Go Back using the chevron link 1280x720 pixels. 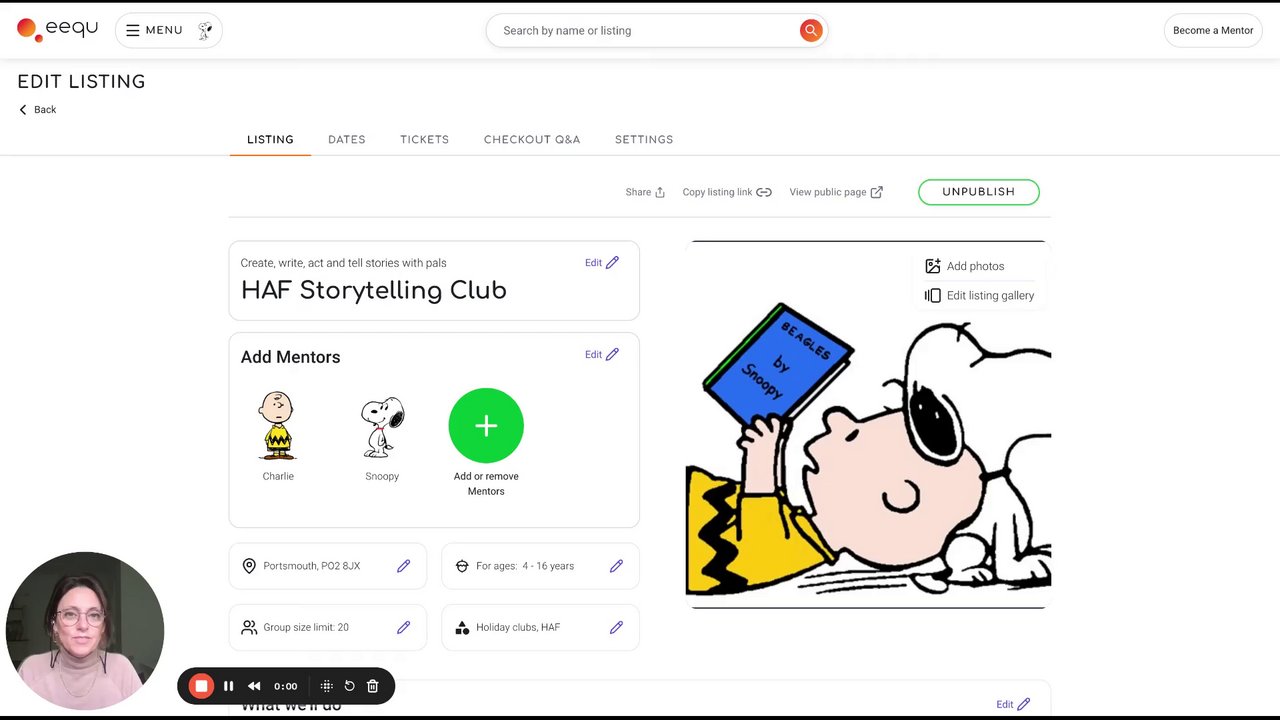(37, 110)
